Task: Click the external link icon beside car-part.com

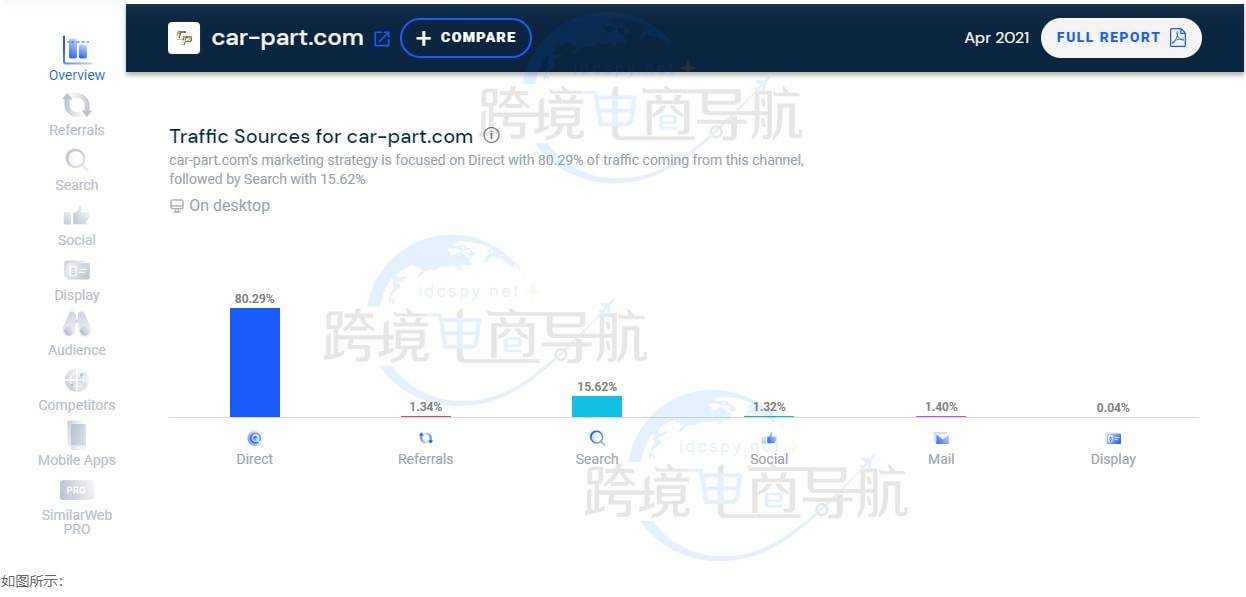Action: (x=381, y=39)
